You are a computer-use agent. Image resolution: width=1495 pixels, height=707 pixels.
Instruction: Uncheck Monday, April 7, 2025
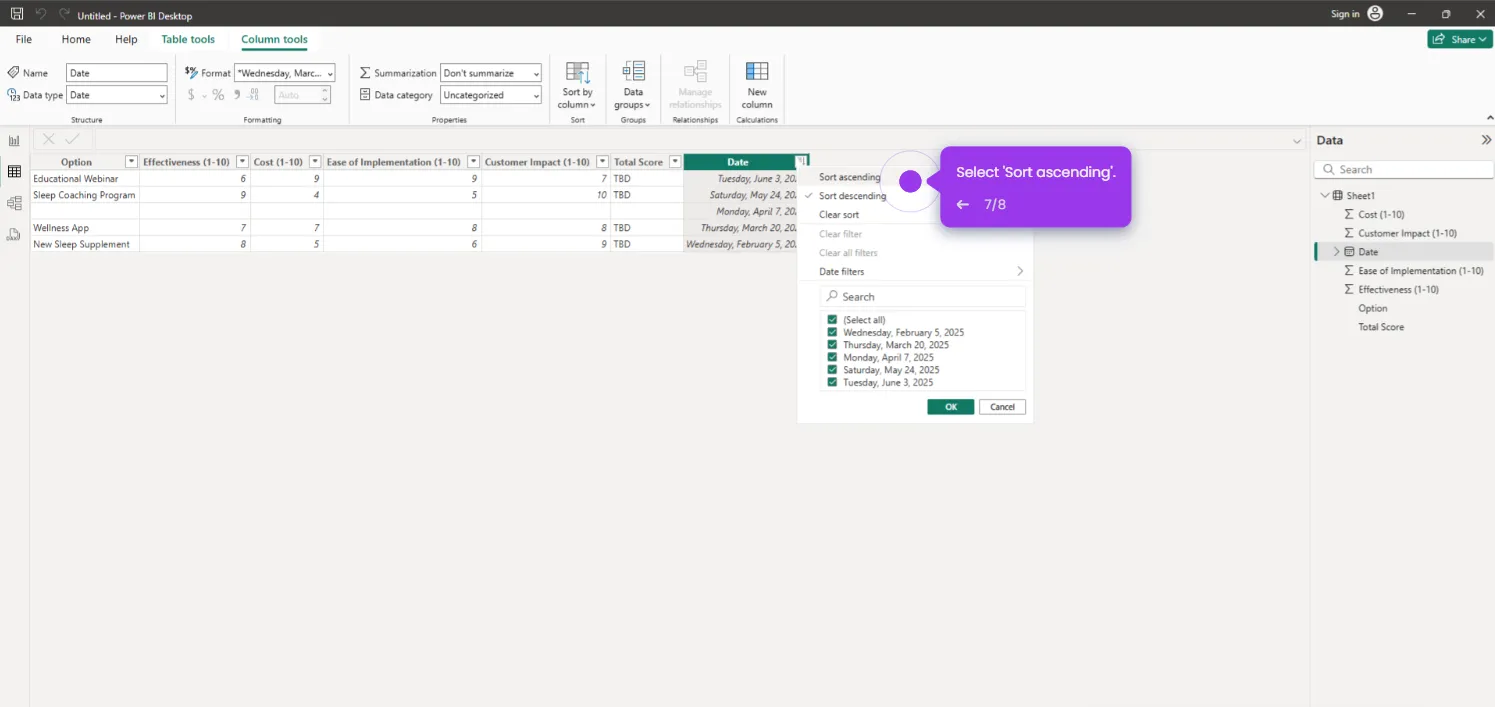(832, 357)
